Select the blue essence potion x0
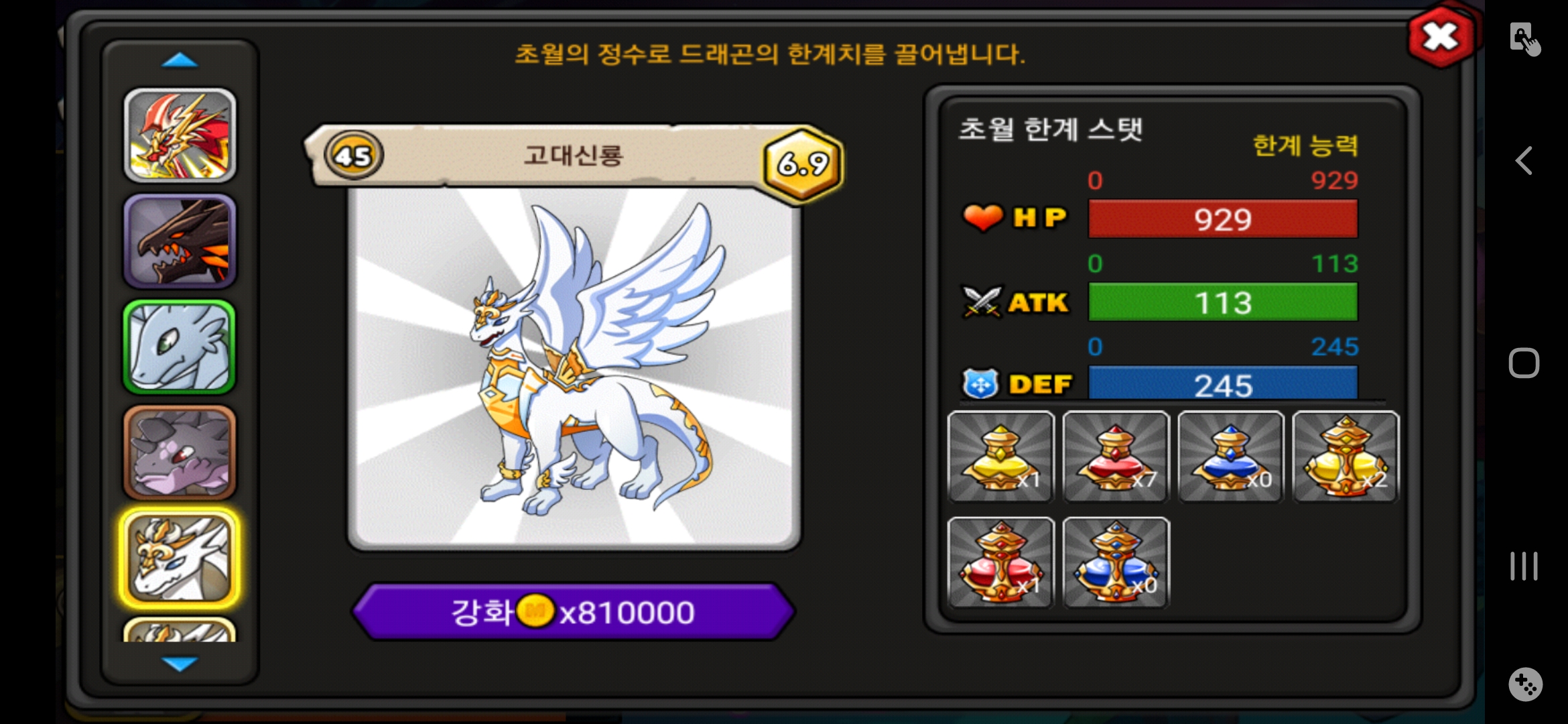 coord(1231,457)
